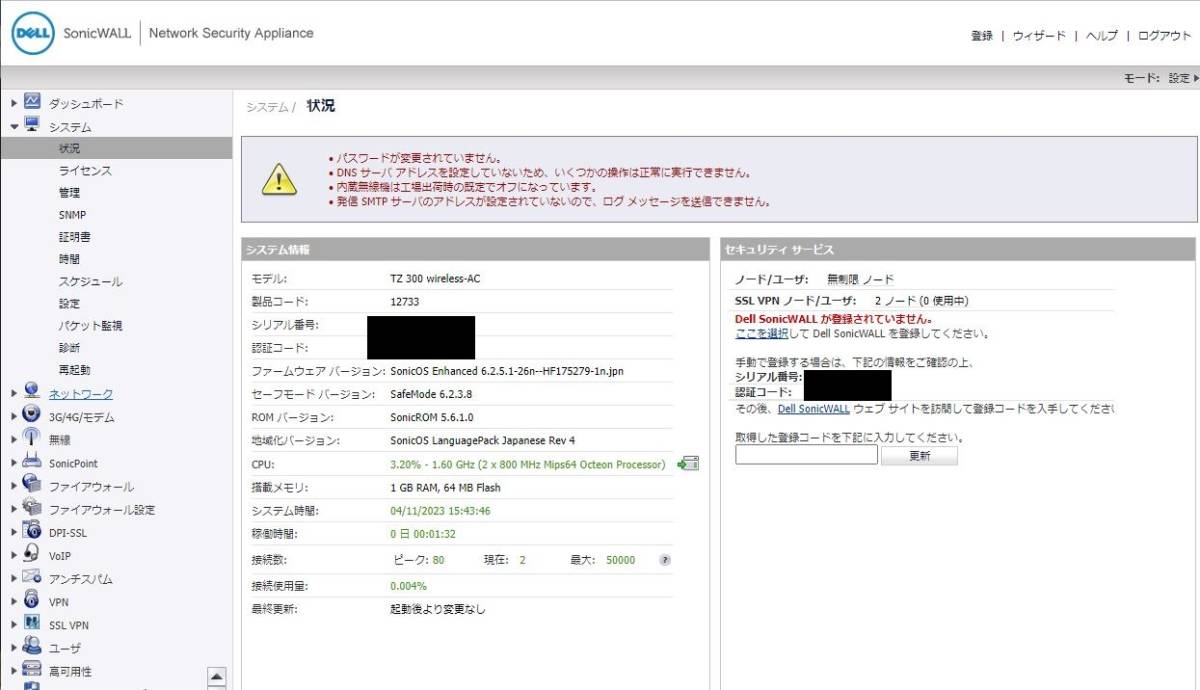This screenshot has width=1200, height=690.
Task: Click the モード: 設定 mode switcher
Action: pos(1161,78)
